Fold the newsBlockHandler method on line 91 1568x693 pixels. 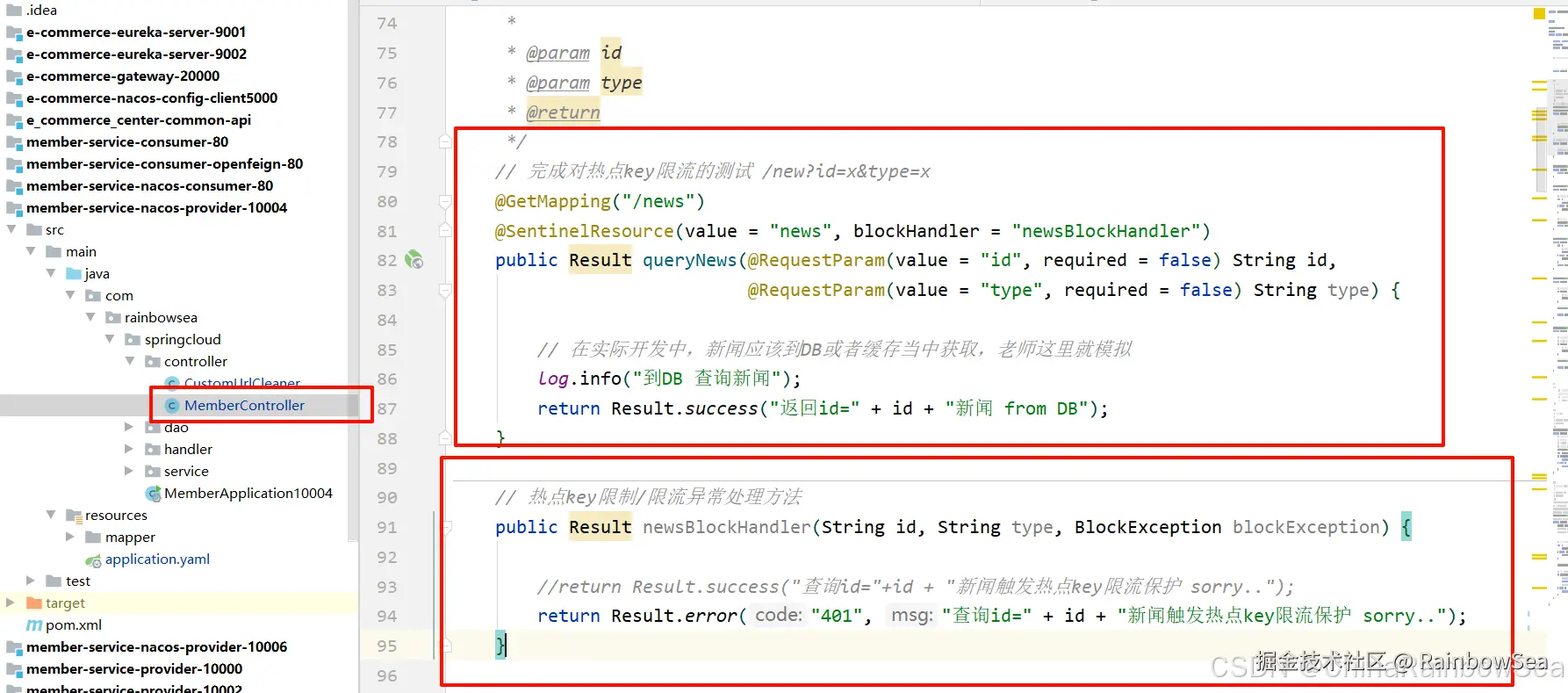445,527
